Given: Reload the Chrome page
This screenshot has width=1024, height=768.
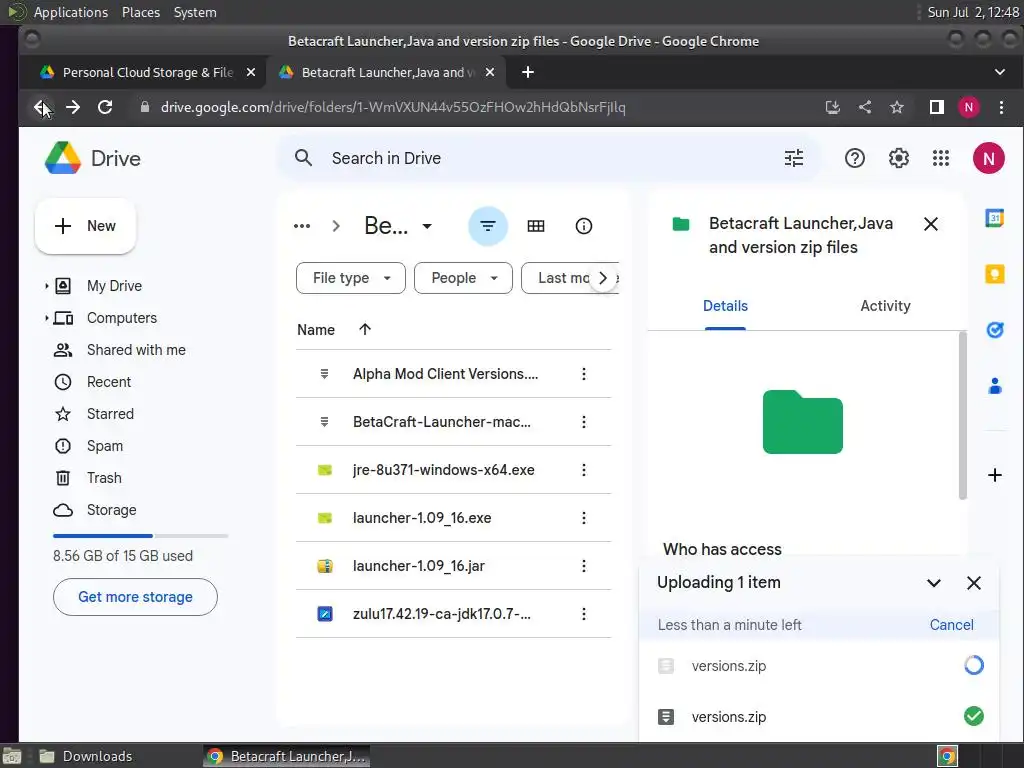Looking at the screenshot, I should (104, 107).
